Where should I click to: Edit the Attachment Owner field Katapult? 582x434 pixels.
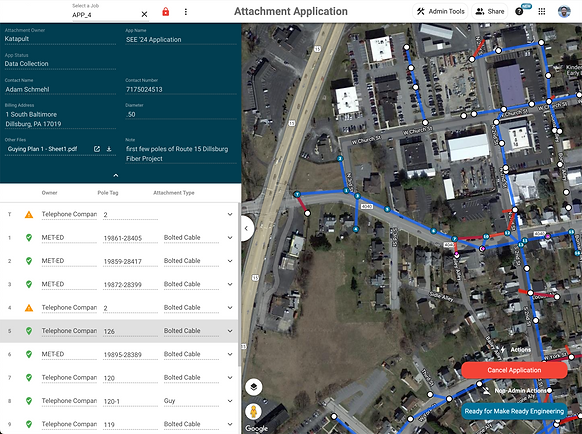pos(60,39)
